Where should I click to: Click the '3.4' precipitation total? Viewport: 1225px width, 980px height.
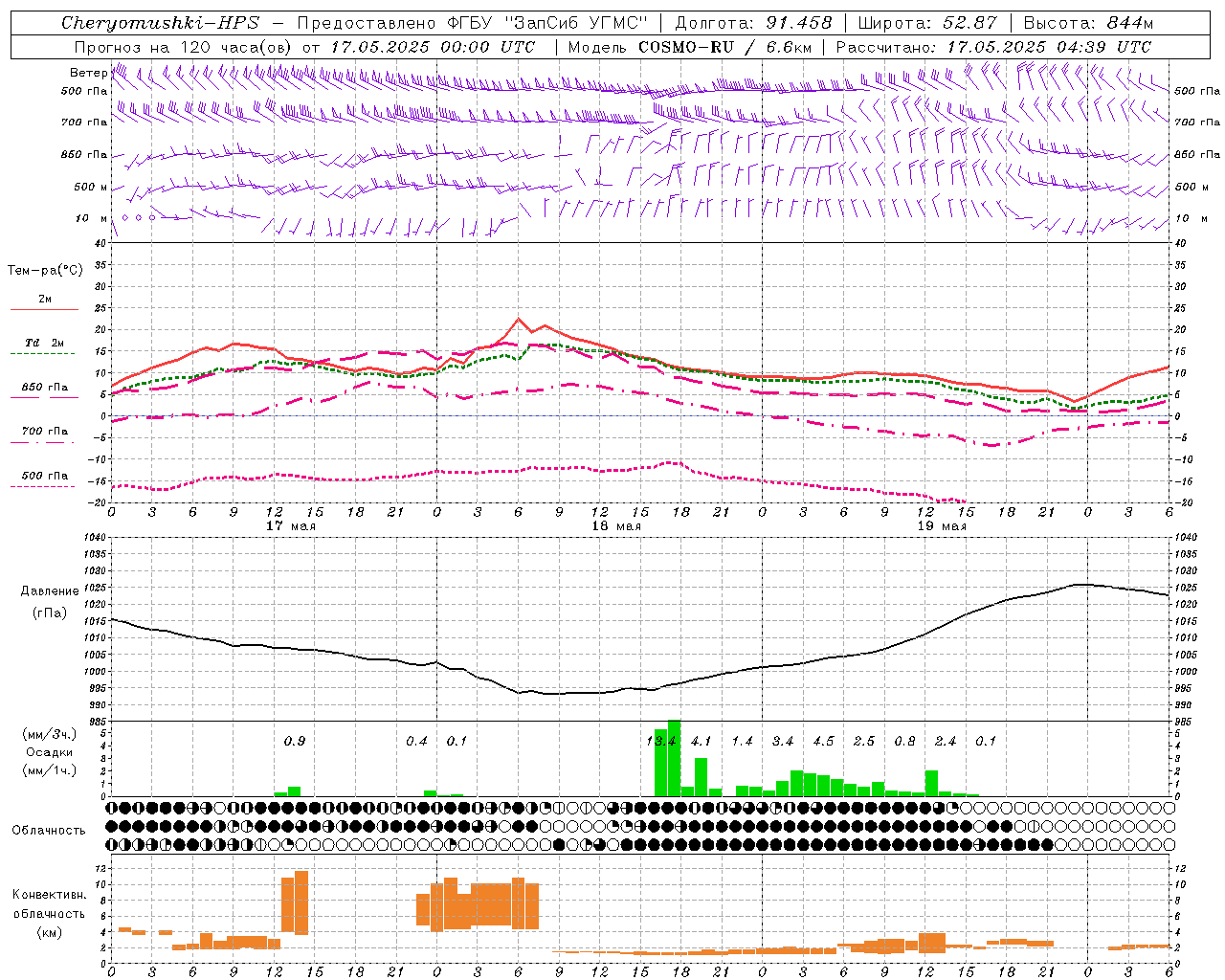[783, 741]
